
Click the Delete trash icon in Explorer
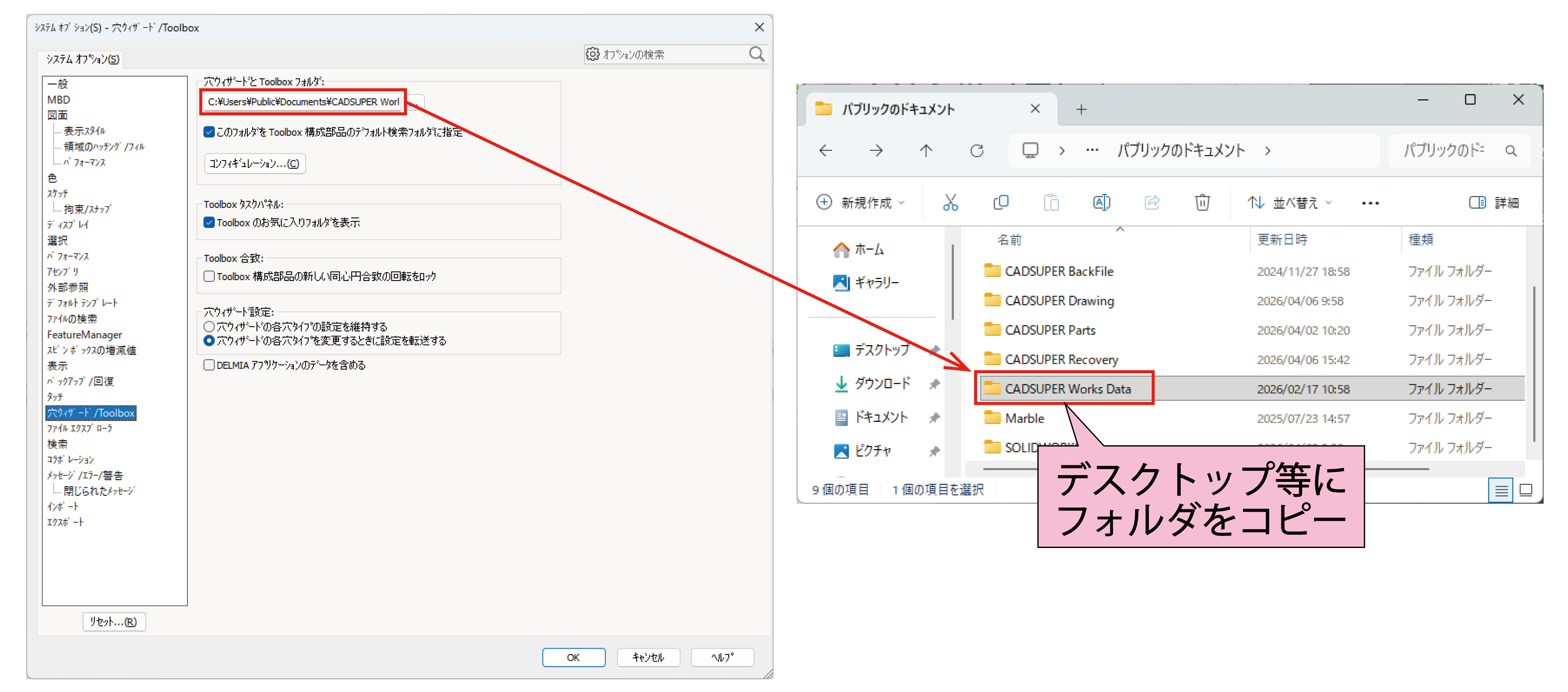(1202, 202)
